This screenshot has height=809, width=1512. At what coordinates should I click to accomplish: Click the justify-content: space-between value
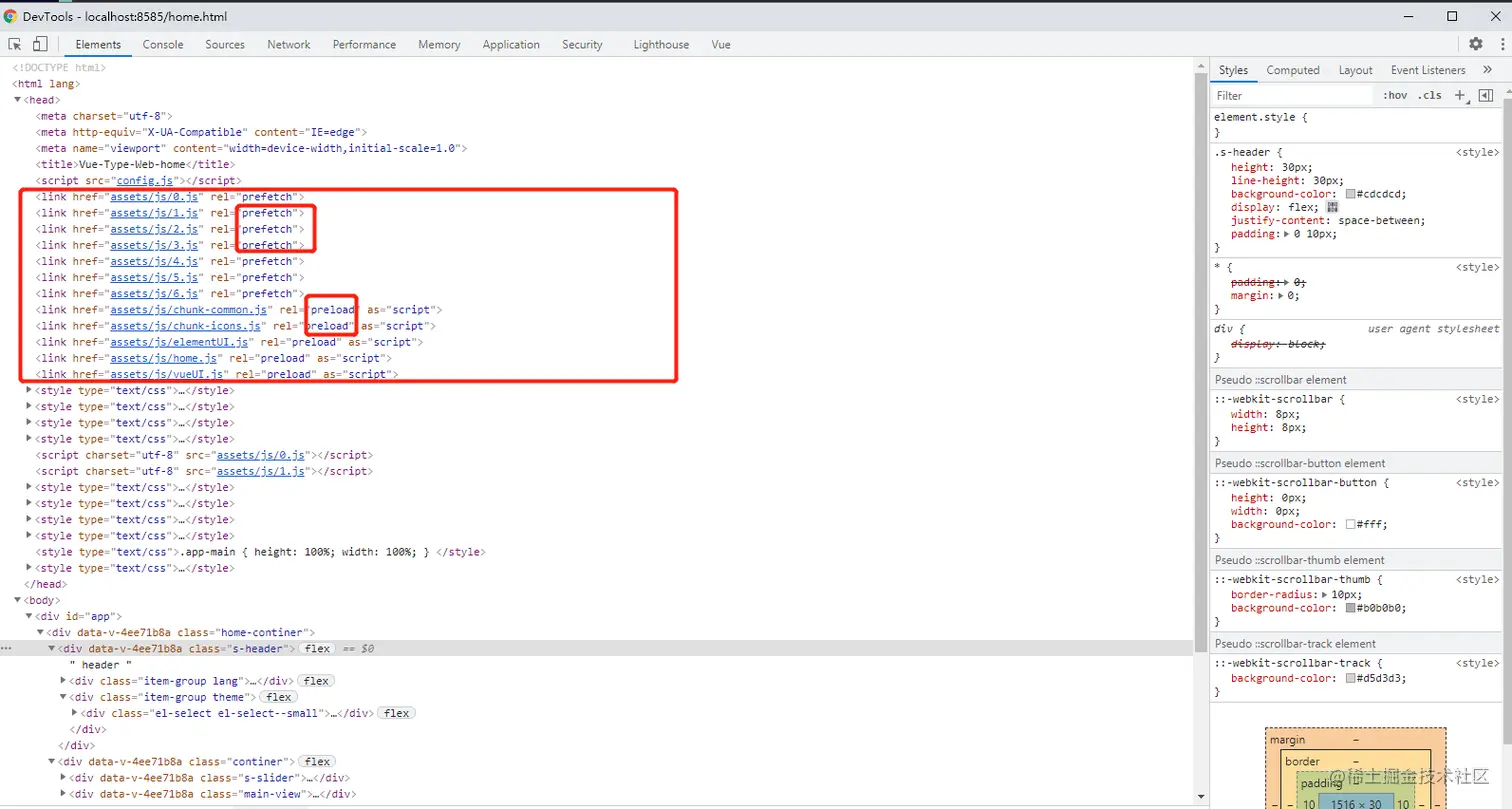(x=1379, y=220)
